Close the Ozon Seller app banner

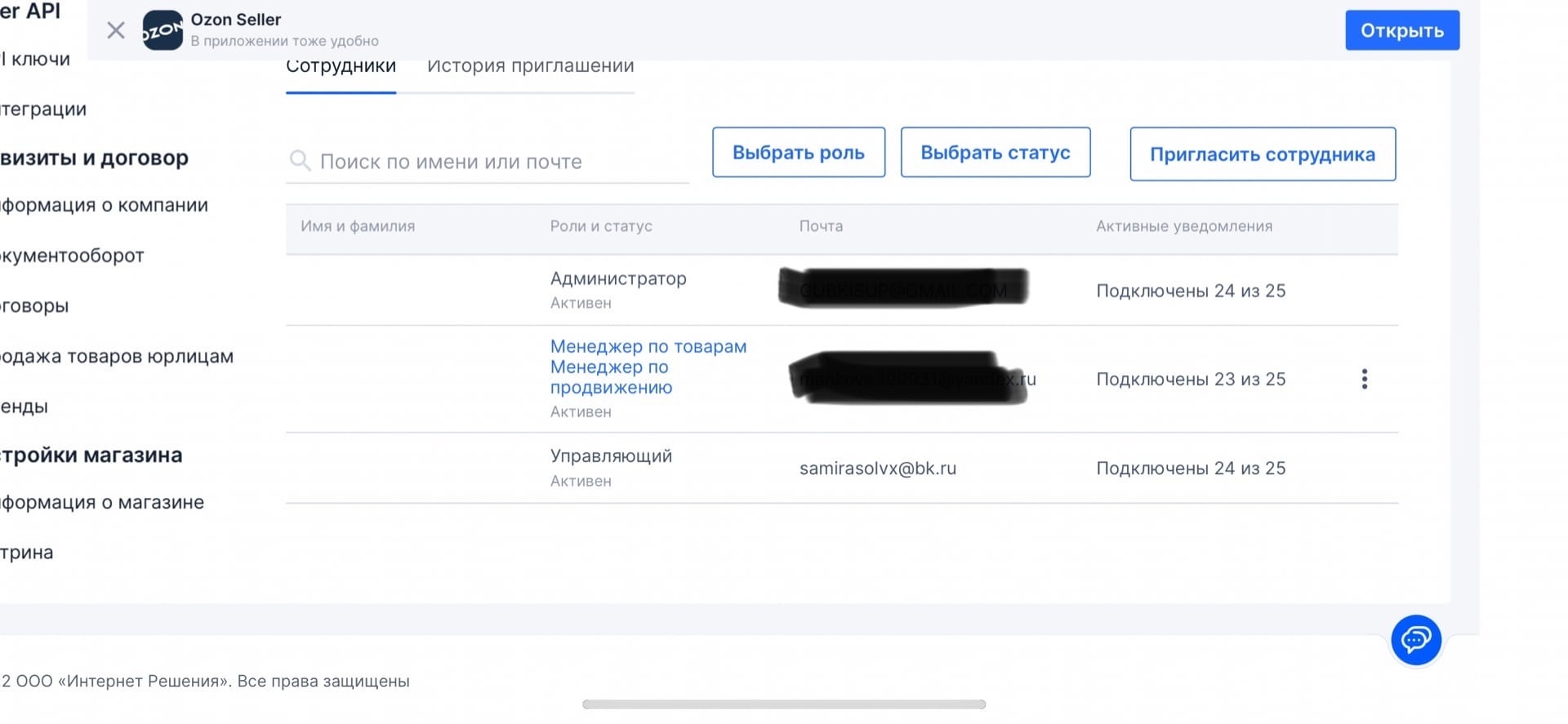(x=116, y=31)
